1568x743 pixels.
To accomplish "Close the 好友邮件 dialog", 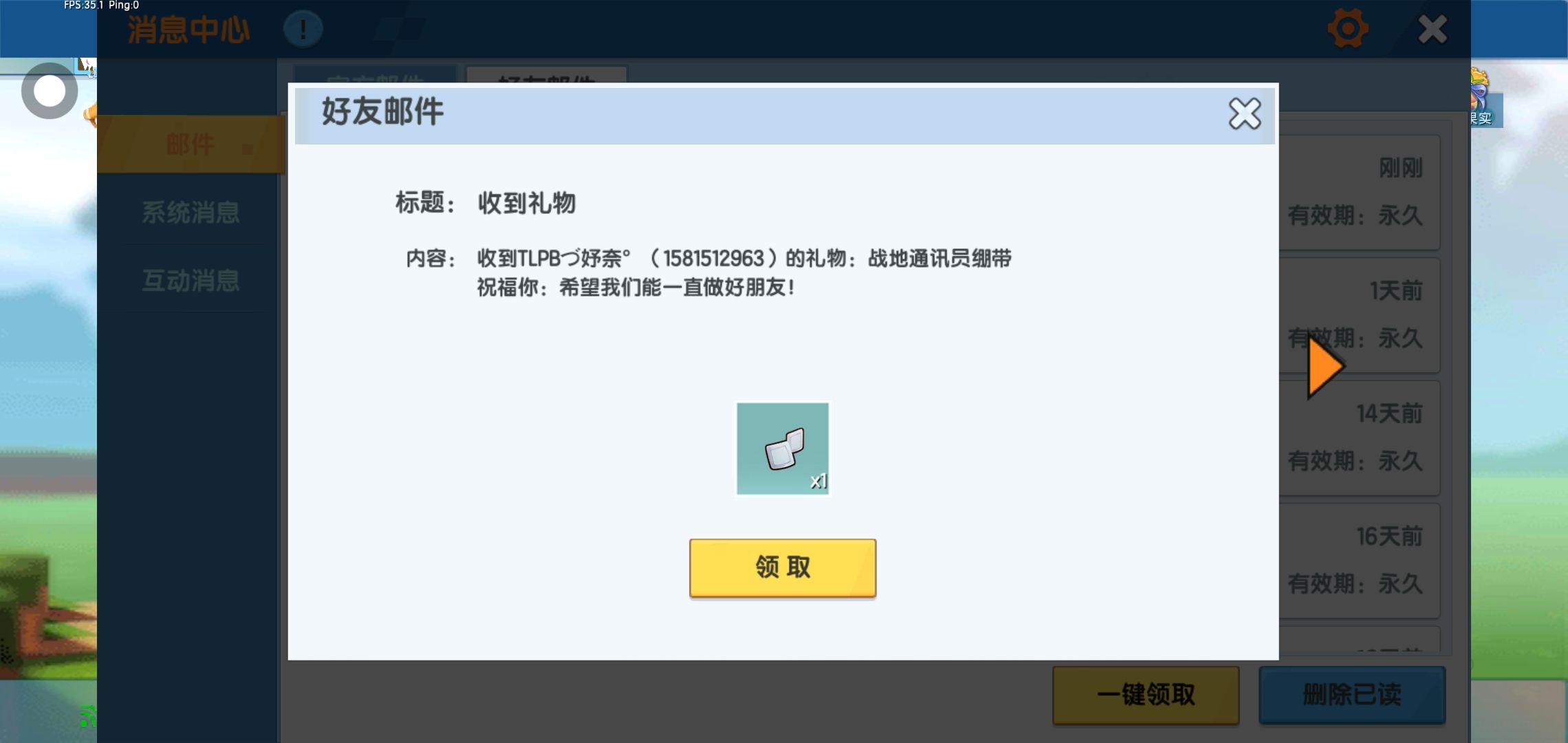I will (1245, 114).
